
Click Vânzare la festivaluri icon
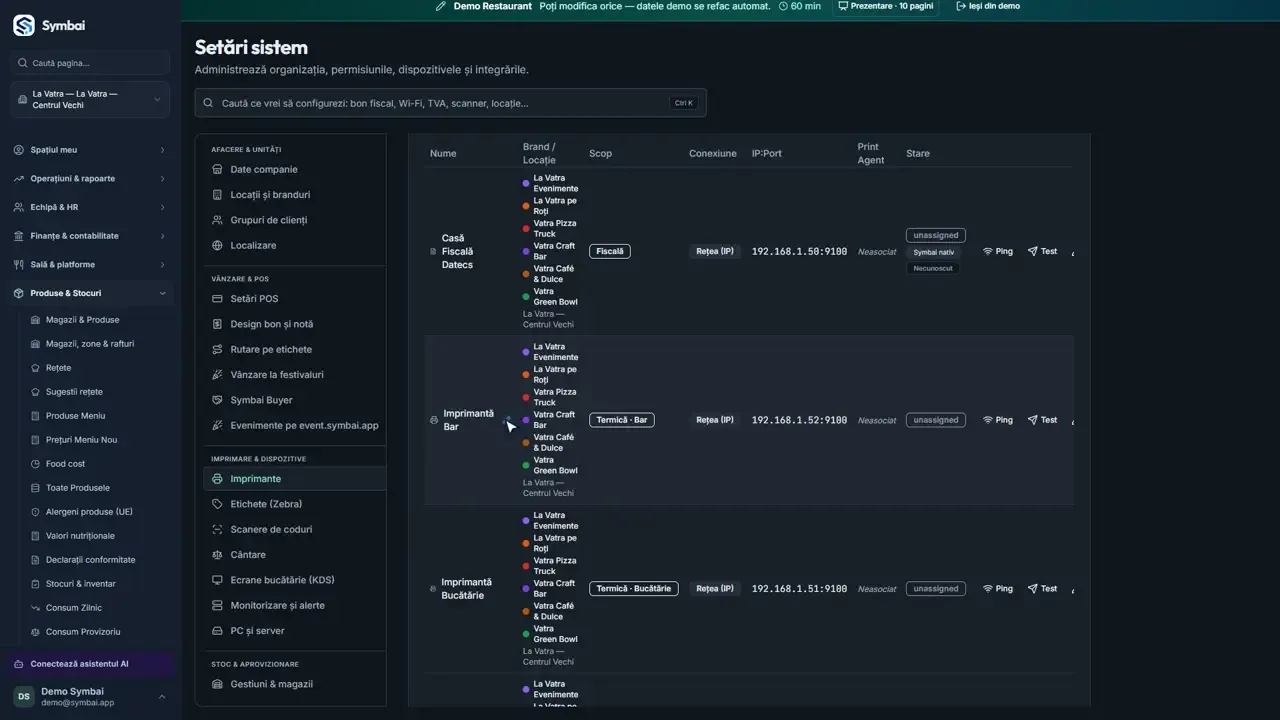218,375
